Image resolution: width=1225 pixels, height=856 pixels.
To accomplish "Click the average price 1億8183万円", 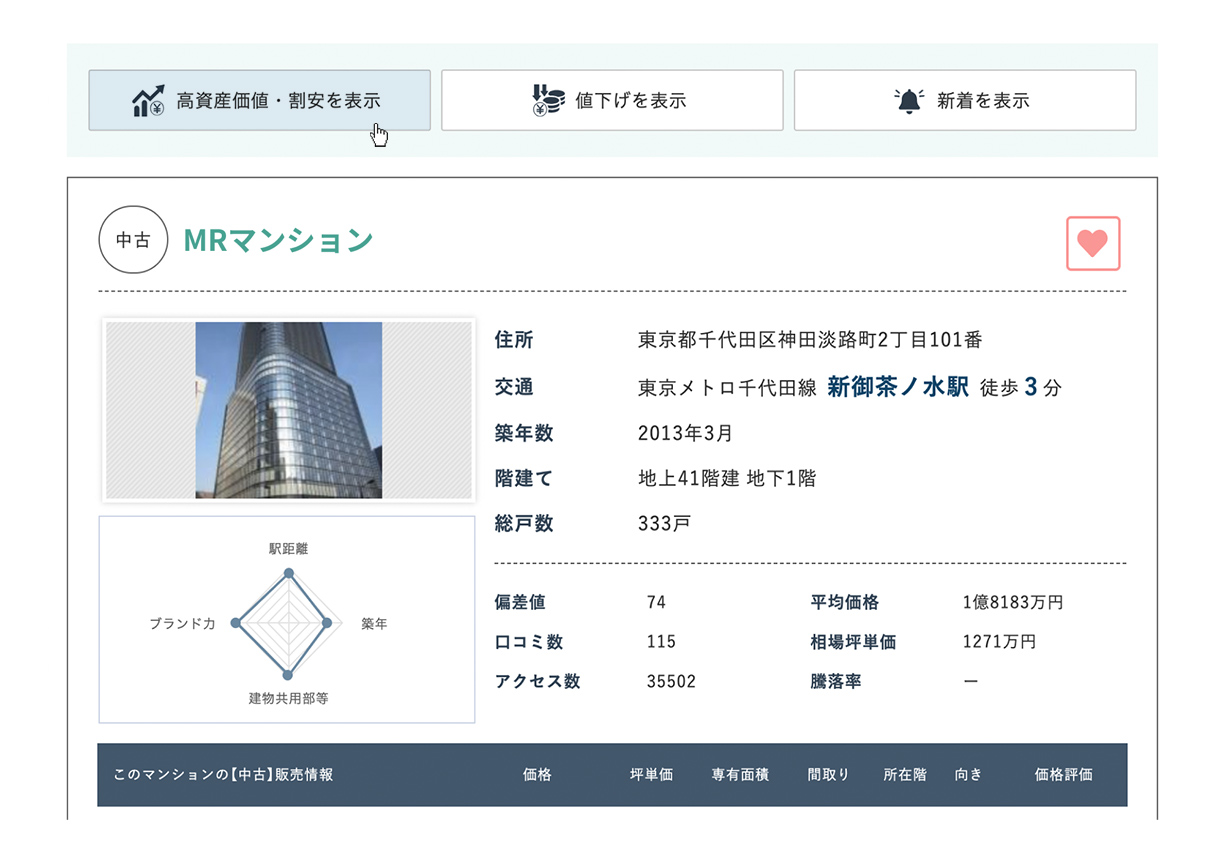I will click(1013, 602).
